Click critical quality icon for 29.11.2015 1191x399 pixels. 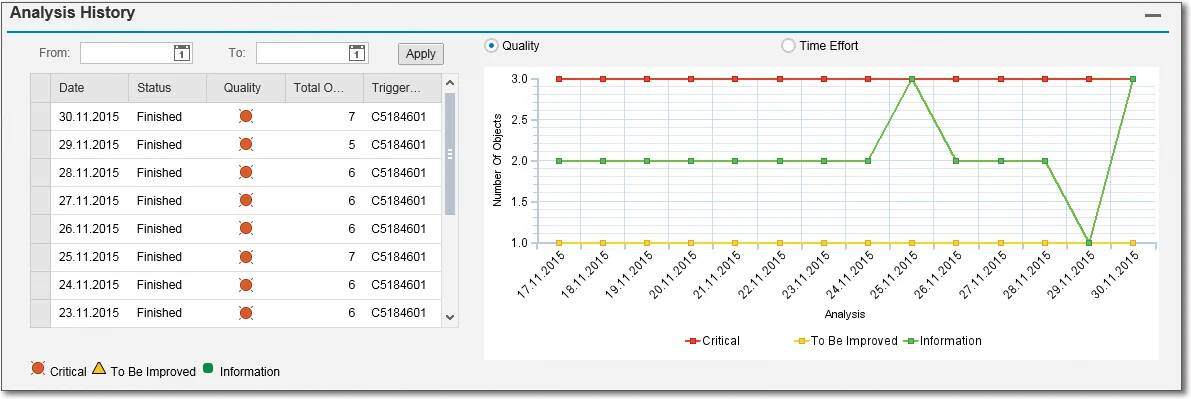click(245, 144)
